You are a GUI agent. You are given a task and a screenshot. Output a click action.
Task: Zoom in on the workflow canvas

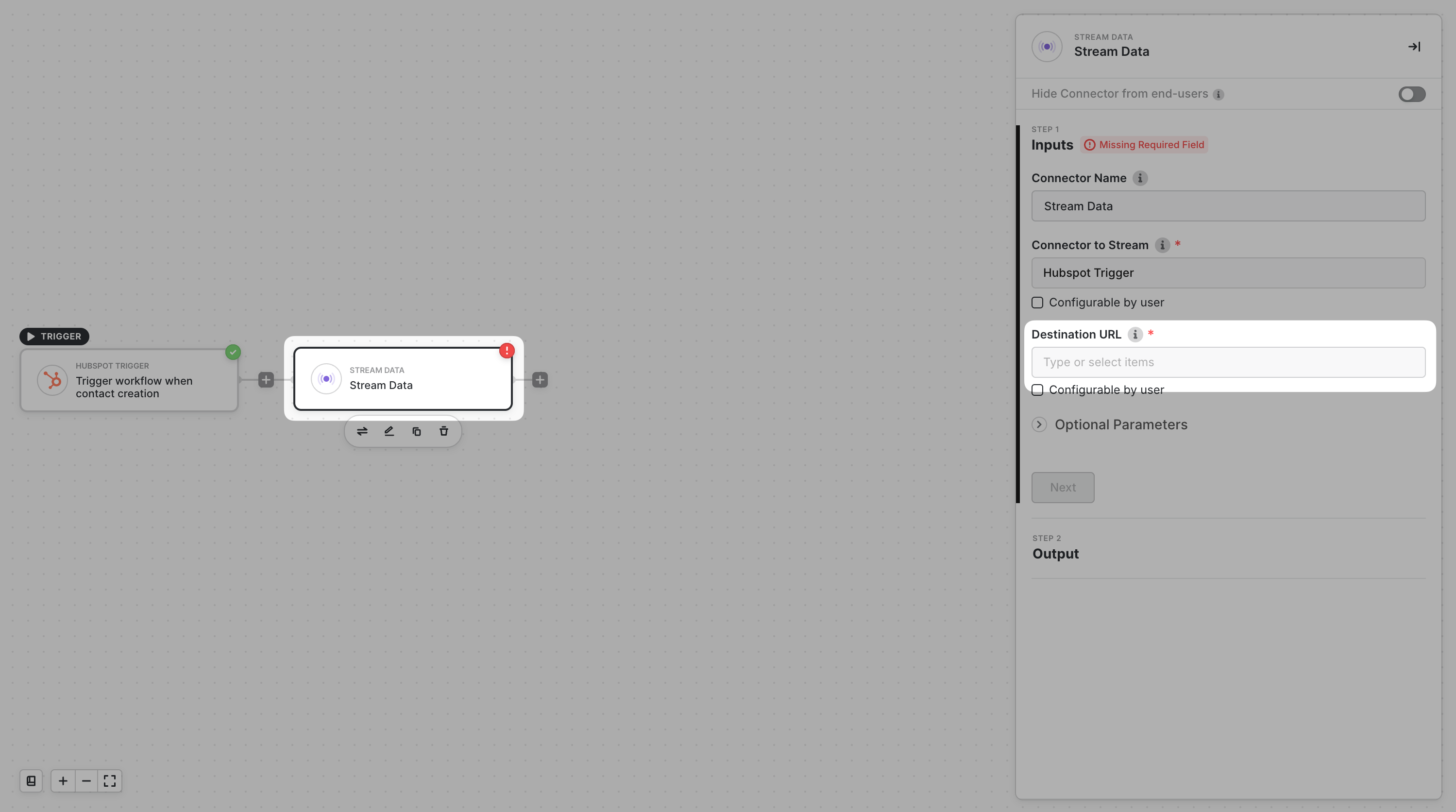pyautogui.click(x=63, y=781)
